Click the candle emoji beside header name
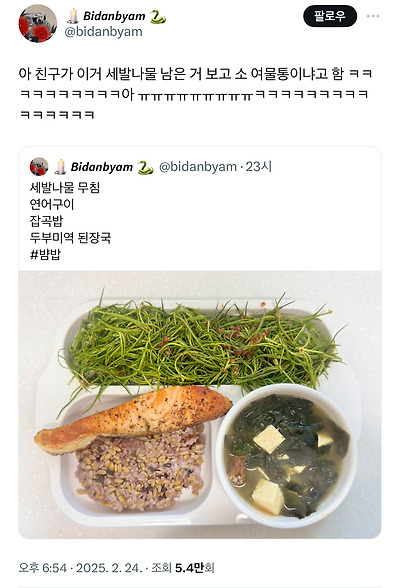The width and height of the screenshot is (400, 588). click(x=73, y=16)
